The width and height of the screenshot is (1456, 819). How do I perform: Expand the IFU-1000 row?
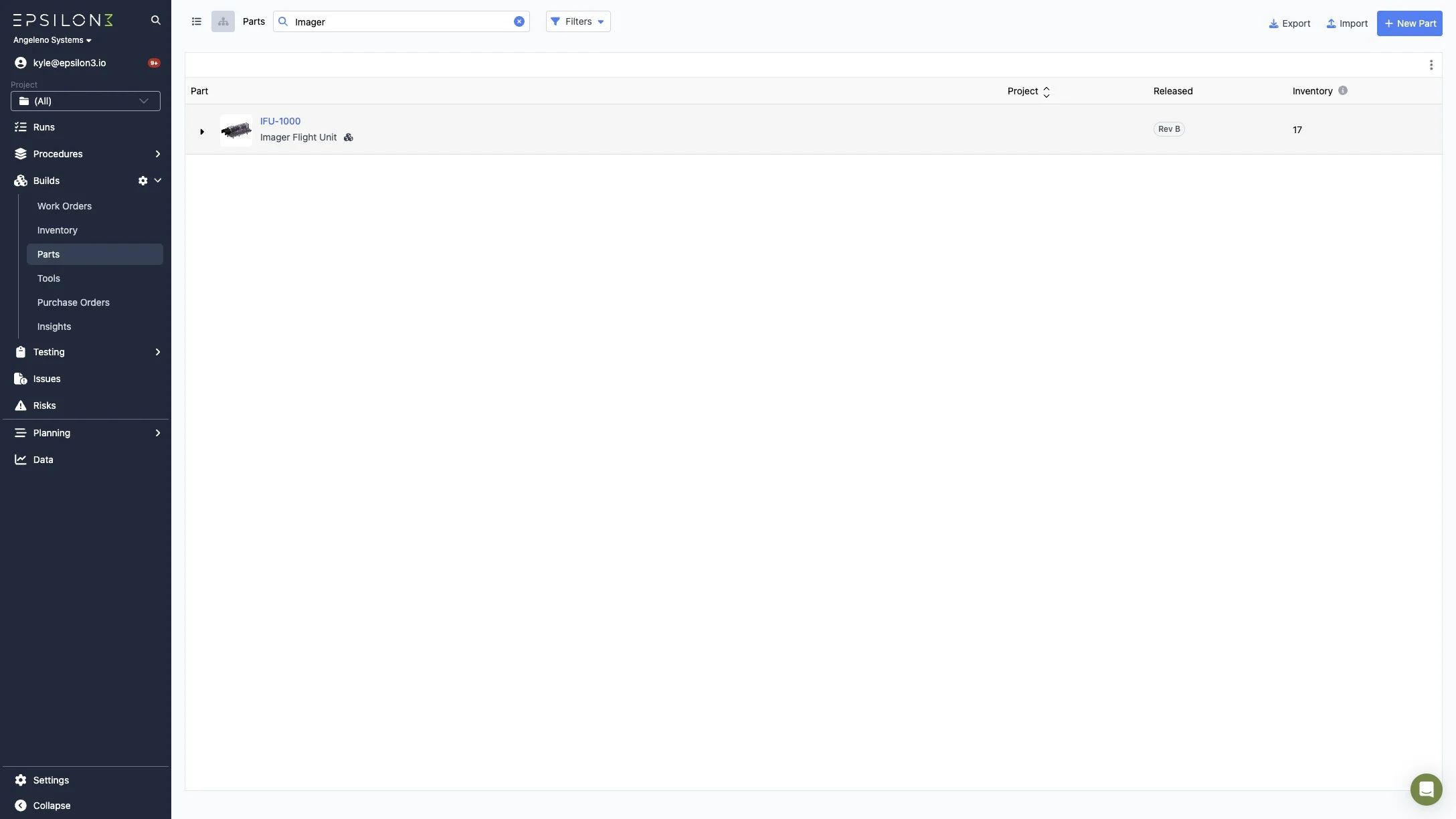[x=201, y=131]
